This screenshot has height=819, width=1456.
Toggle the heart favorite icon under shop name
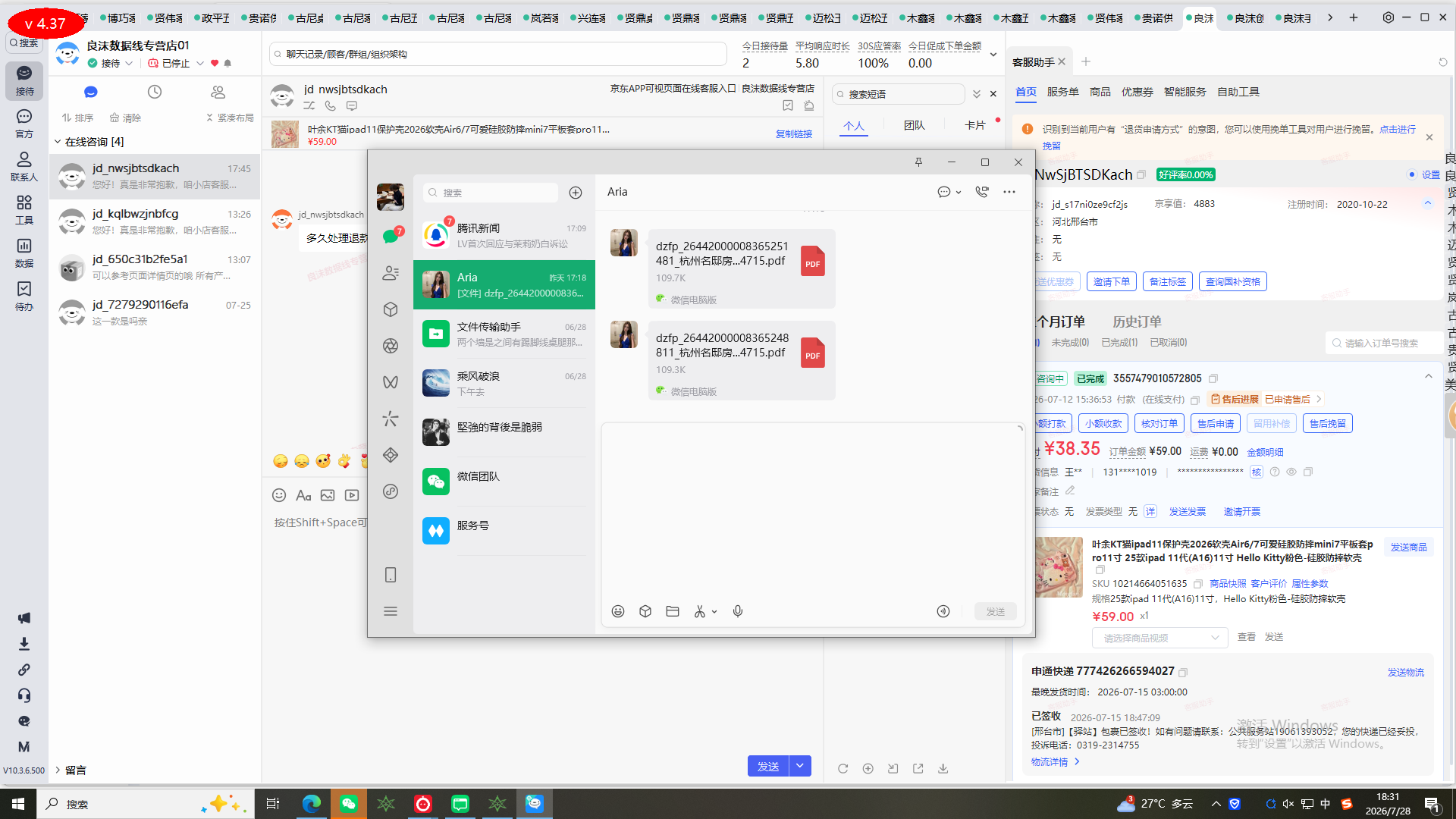click(x=215, y=63)
